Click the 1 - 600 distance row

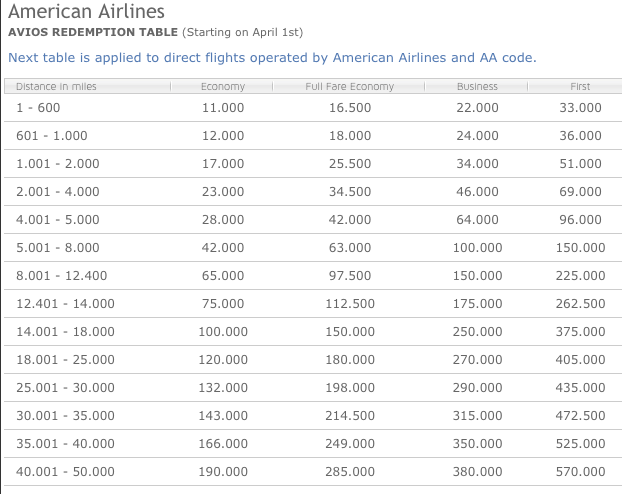39,107
